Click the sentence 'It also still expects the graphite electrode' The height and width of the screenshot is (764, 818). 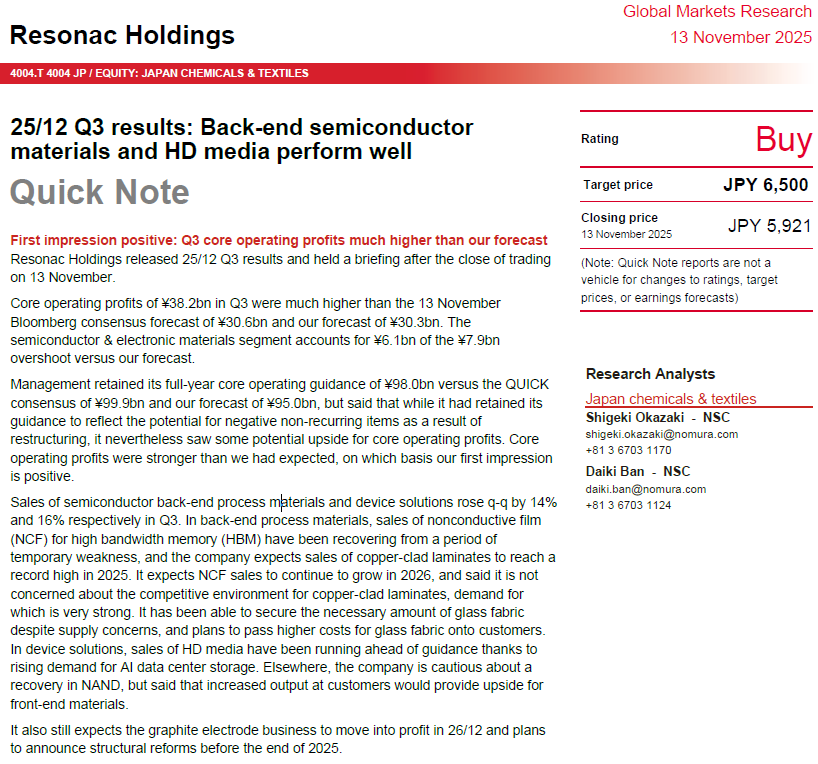pos(278,739)
